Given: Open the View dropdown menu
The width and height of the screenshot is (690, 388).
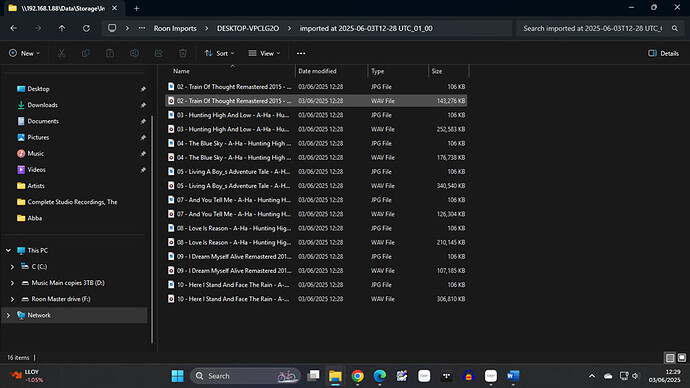Looking at the screenshot, I should [x=264, y=53].
